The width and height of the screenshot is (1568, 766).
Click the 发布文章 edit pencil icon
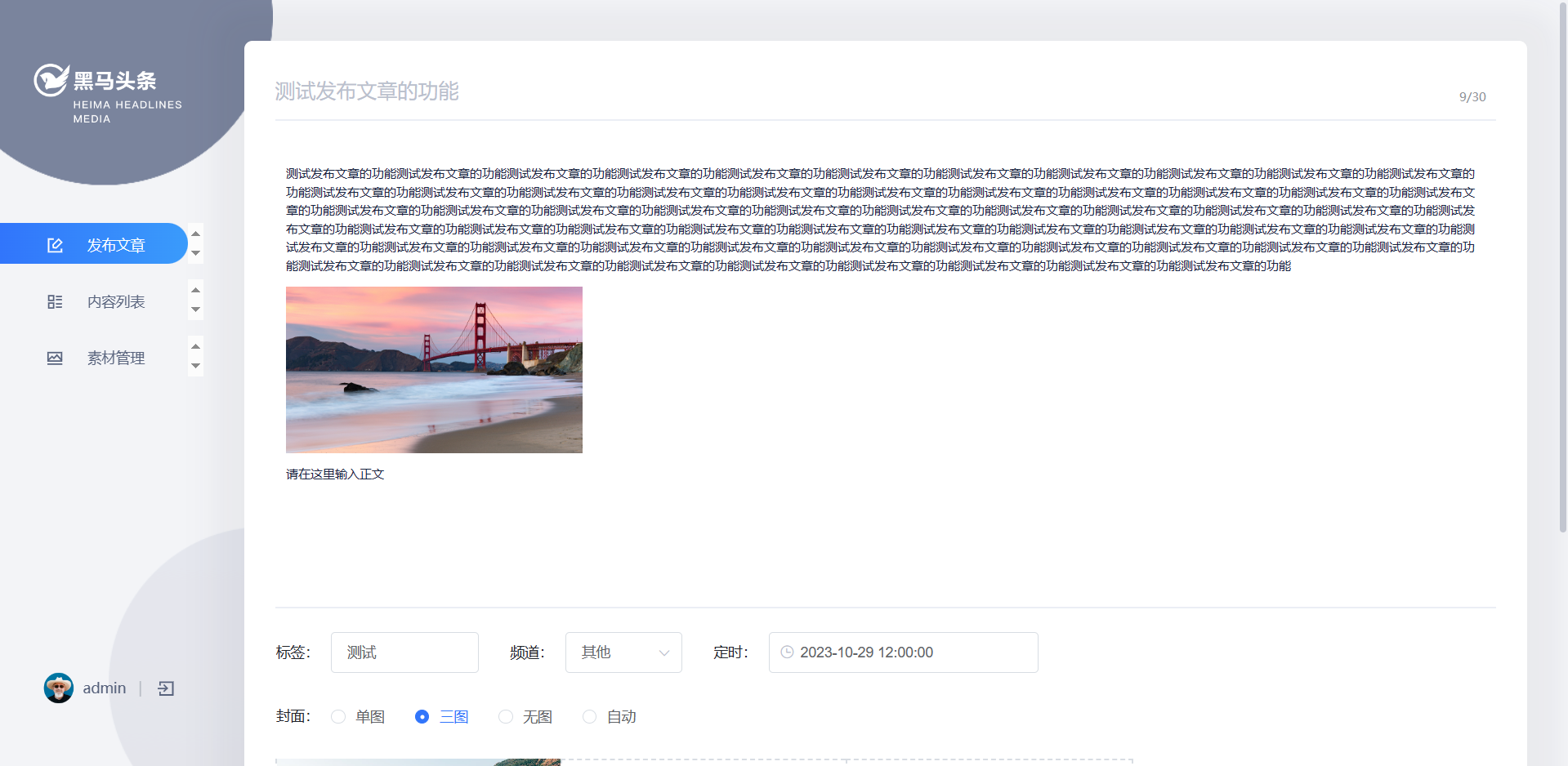pos(55,245)
